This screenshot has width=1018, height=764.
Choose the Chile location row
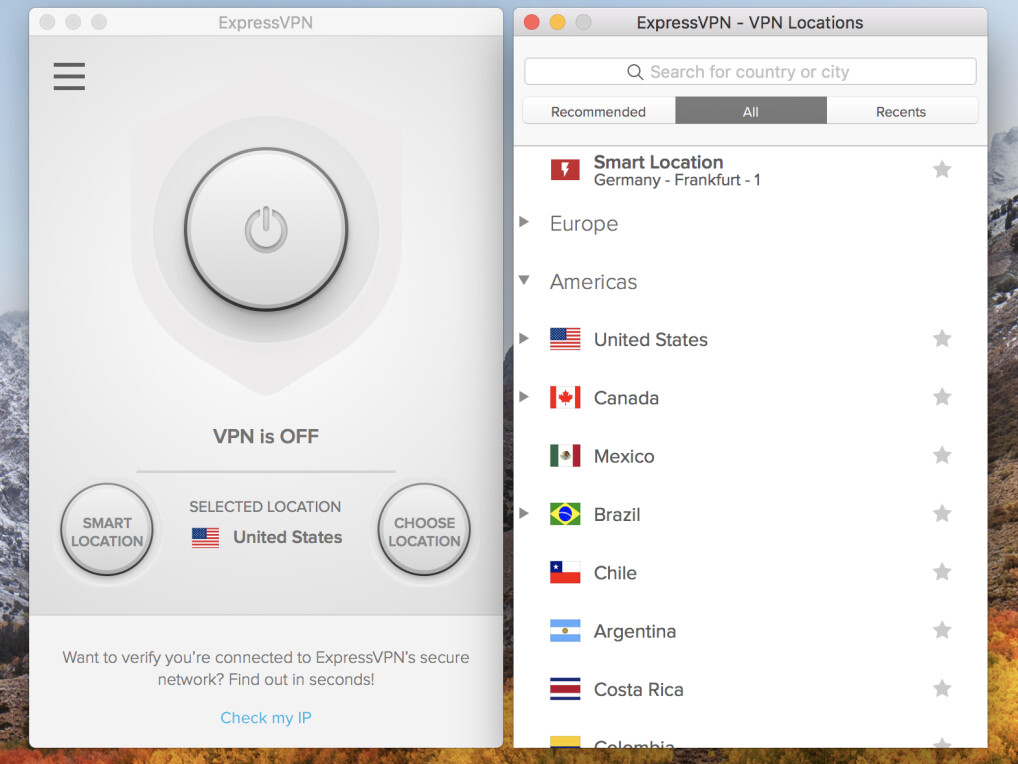point(751,573)
